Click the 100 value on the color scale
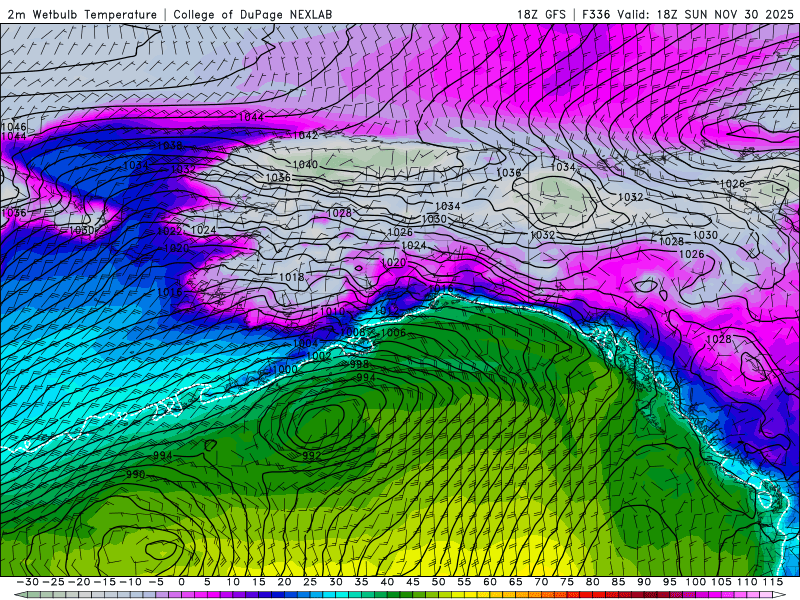The image size is (800, 600). click(696, 582)
